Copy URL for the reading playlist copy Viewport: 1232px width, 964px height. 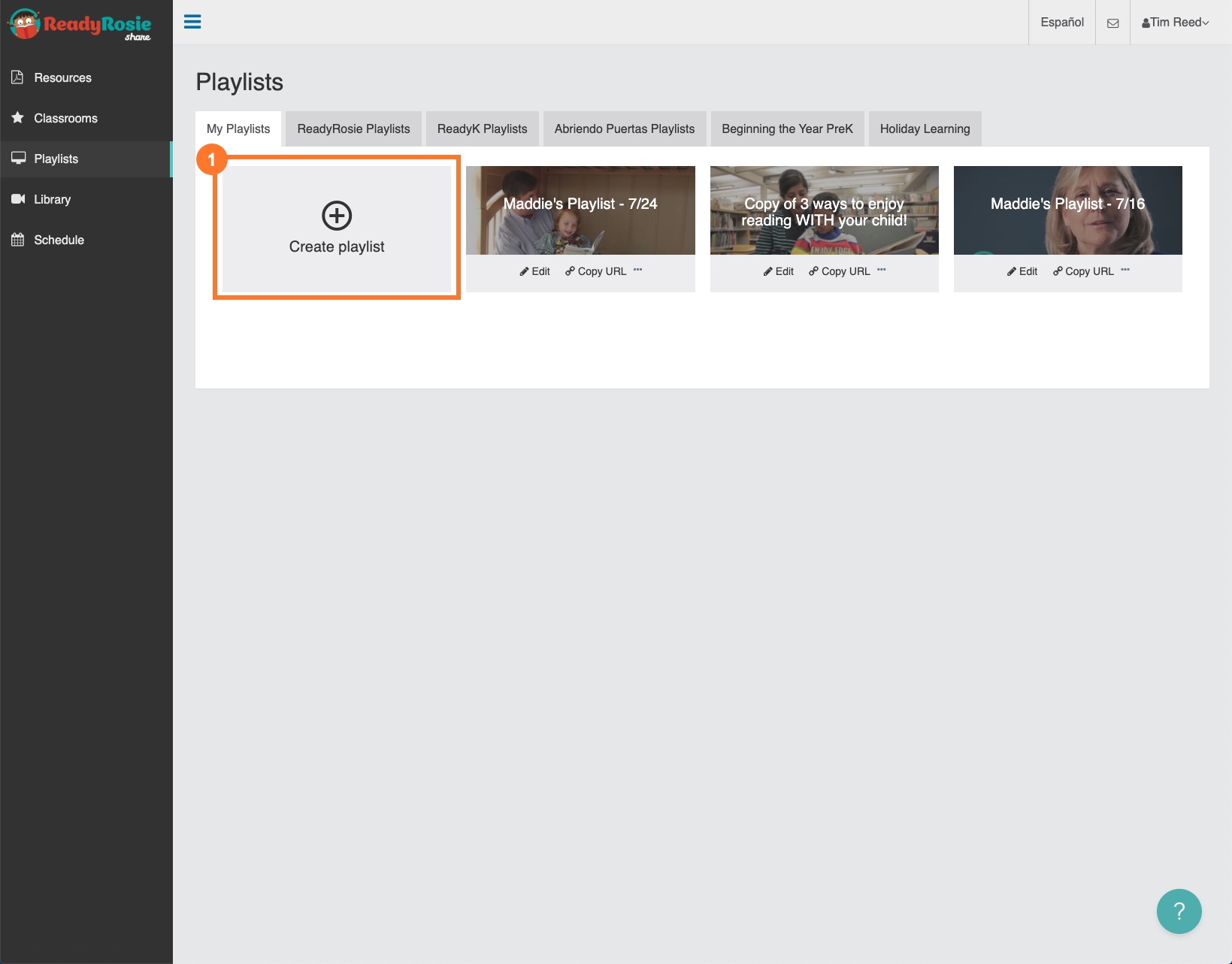tap(839, 271)
